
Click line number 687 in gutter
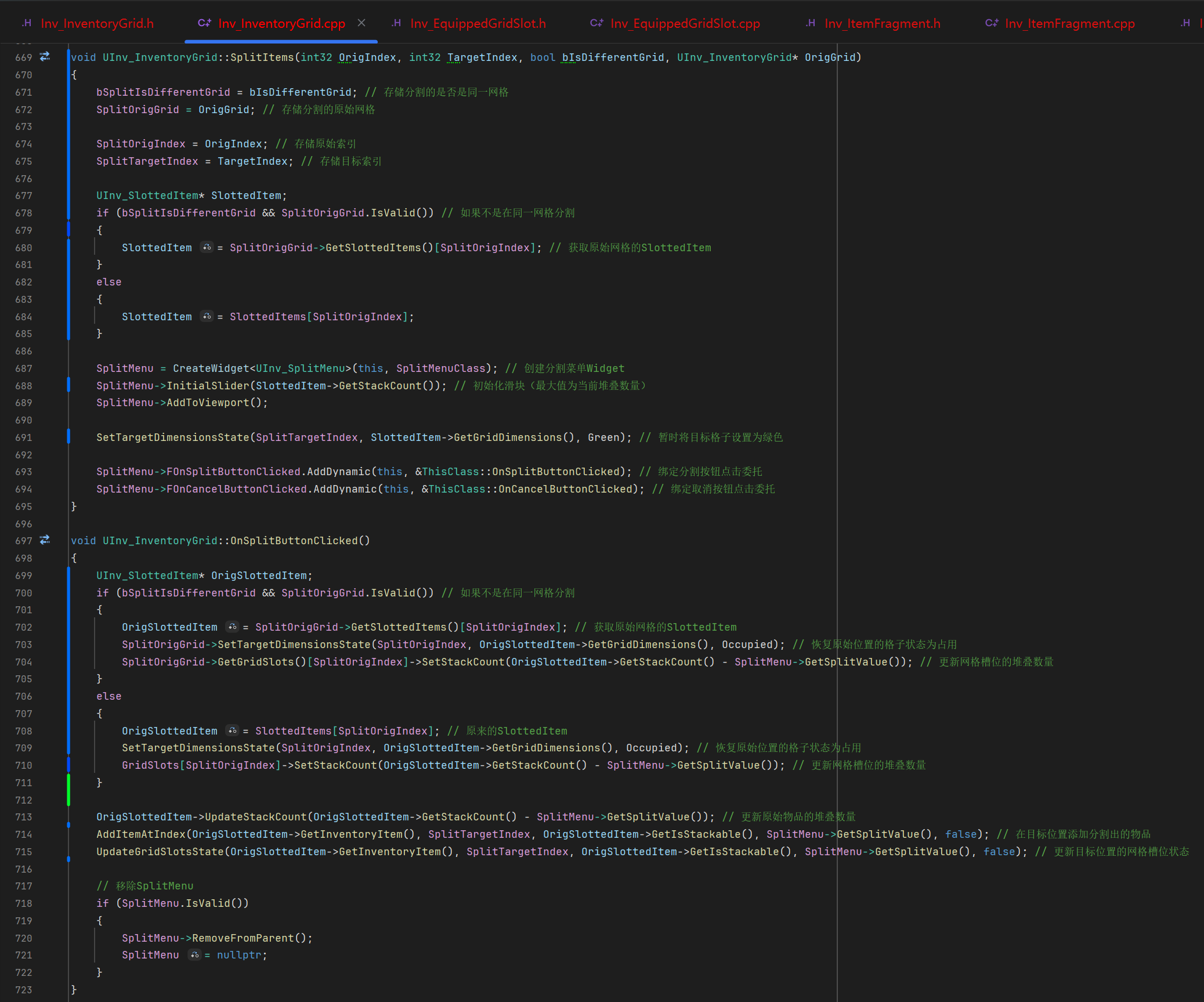(x=24, y=368)
